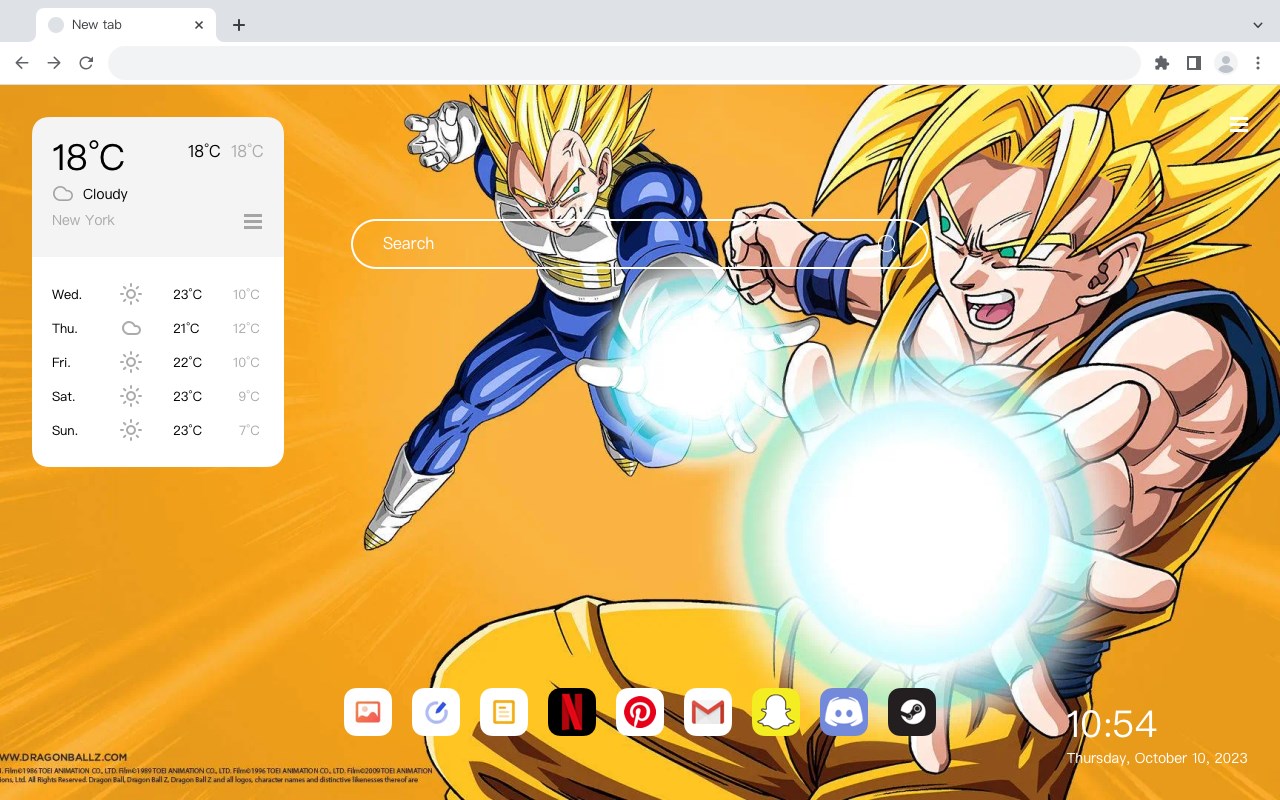Open the to-do checklist icon
Image resolution: width=1280 pixels, height=800 pixels.
(x=436, y=712)
